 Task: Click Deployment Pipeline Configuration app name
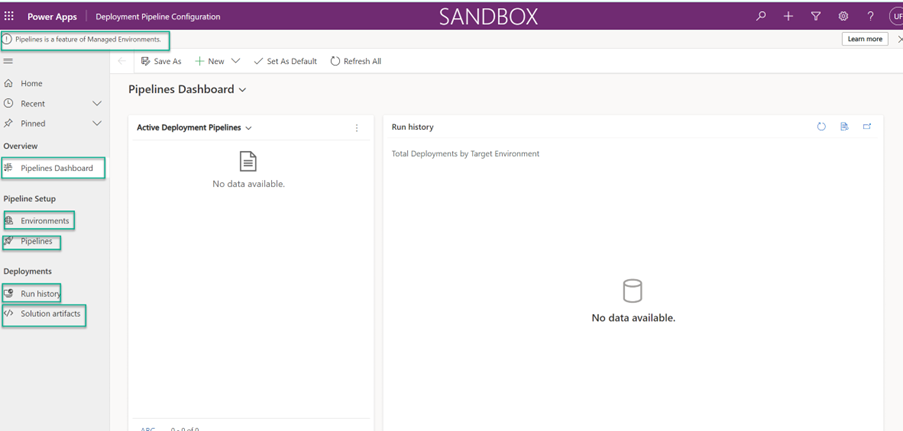158,17
